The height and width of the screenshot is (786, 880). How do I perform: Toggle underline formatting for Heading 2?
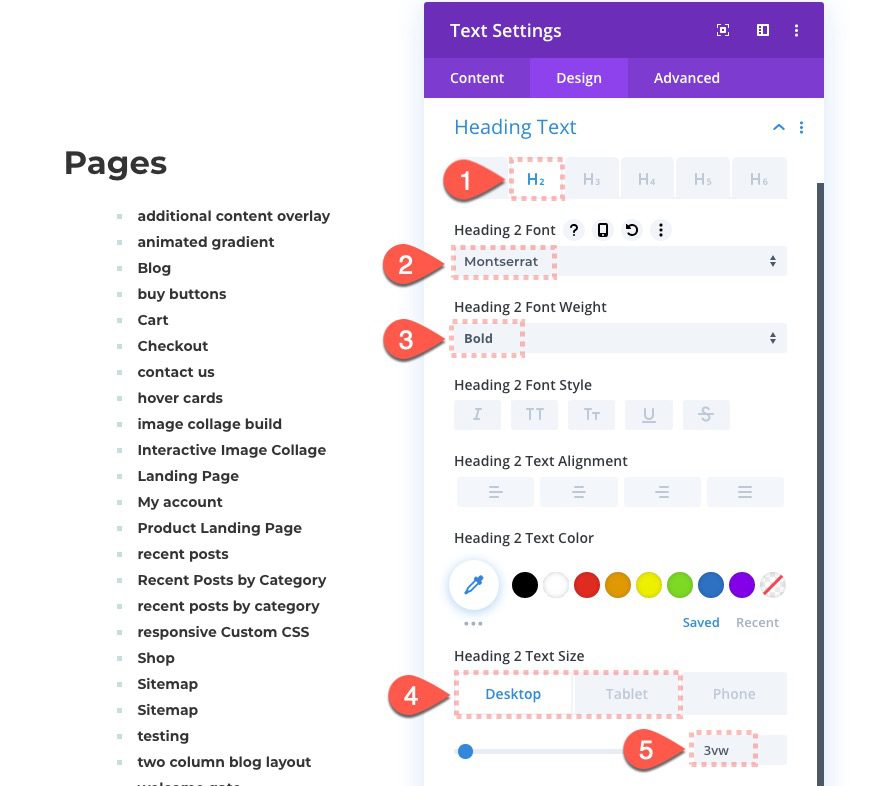(x=649, y=414)
